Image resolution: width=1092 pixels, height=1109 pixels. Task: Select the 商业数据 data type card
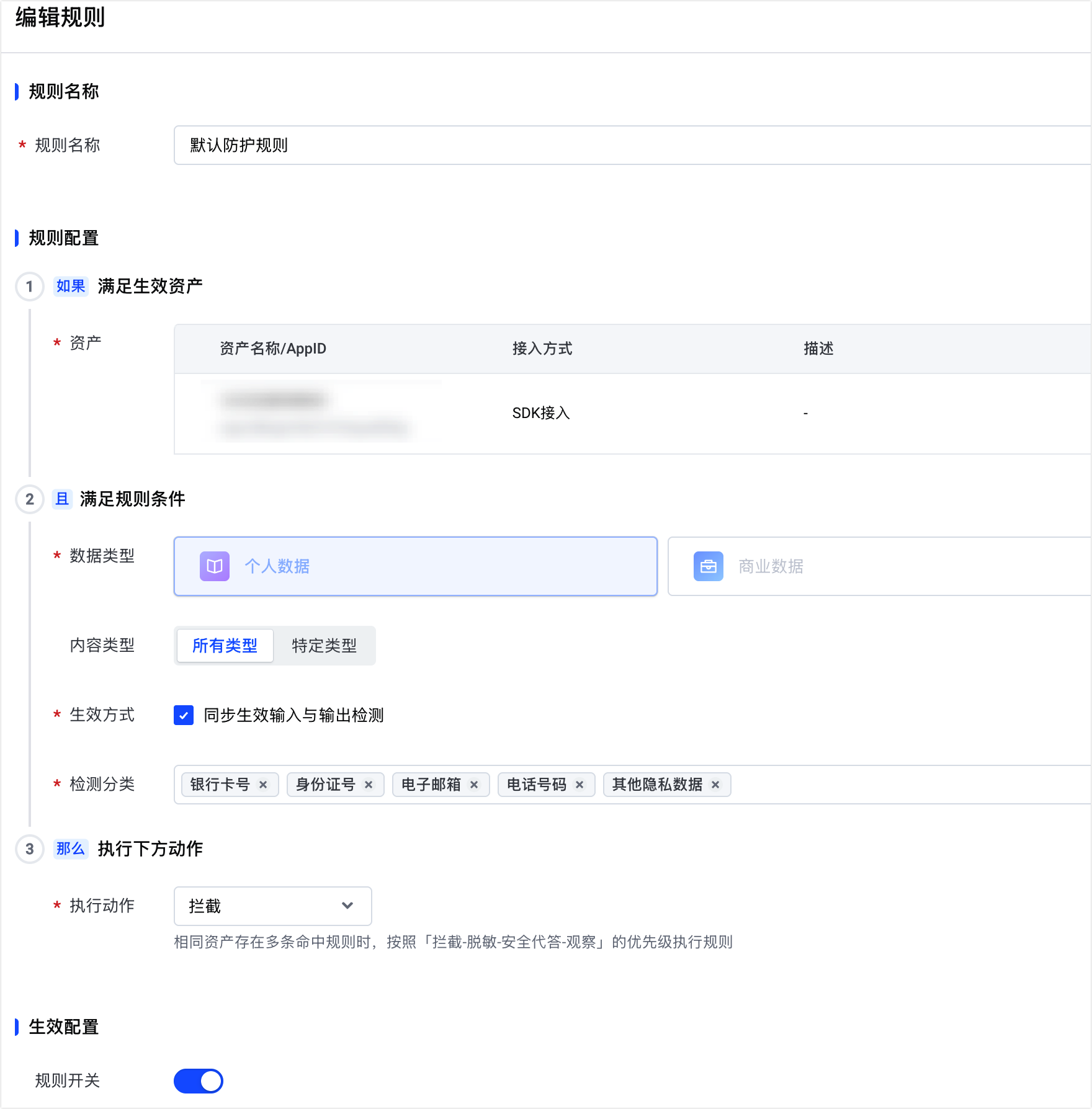[x=879, y=566]
